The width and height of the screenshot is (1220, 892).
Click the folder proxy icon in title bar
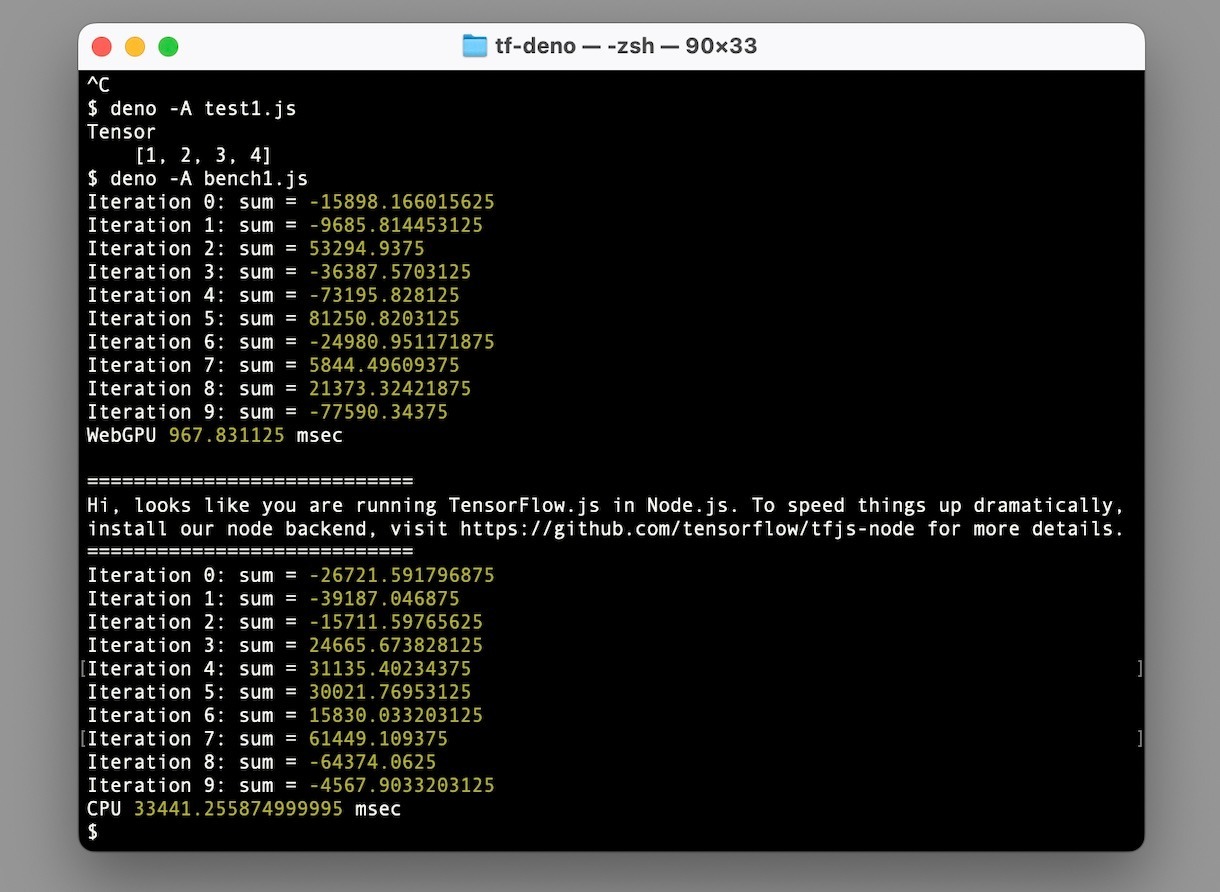tap(474, 46)
